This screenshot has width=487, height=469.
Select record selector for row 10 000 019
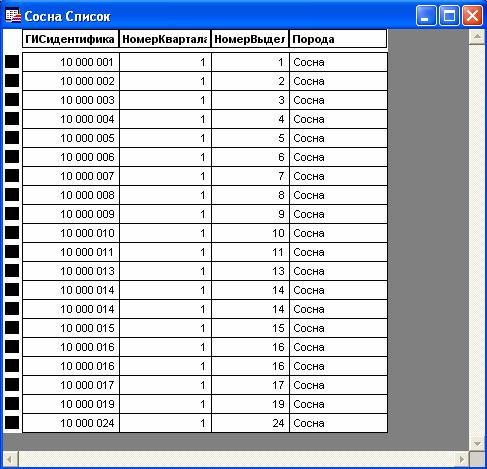coord(12,404)
